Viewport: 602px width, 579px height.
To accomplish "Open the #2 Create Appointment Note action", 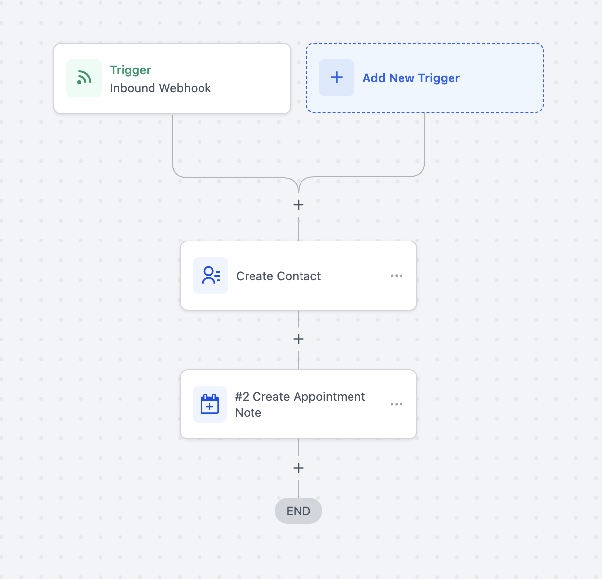I will click(x=298, y=404).
